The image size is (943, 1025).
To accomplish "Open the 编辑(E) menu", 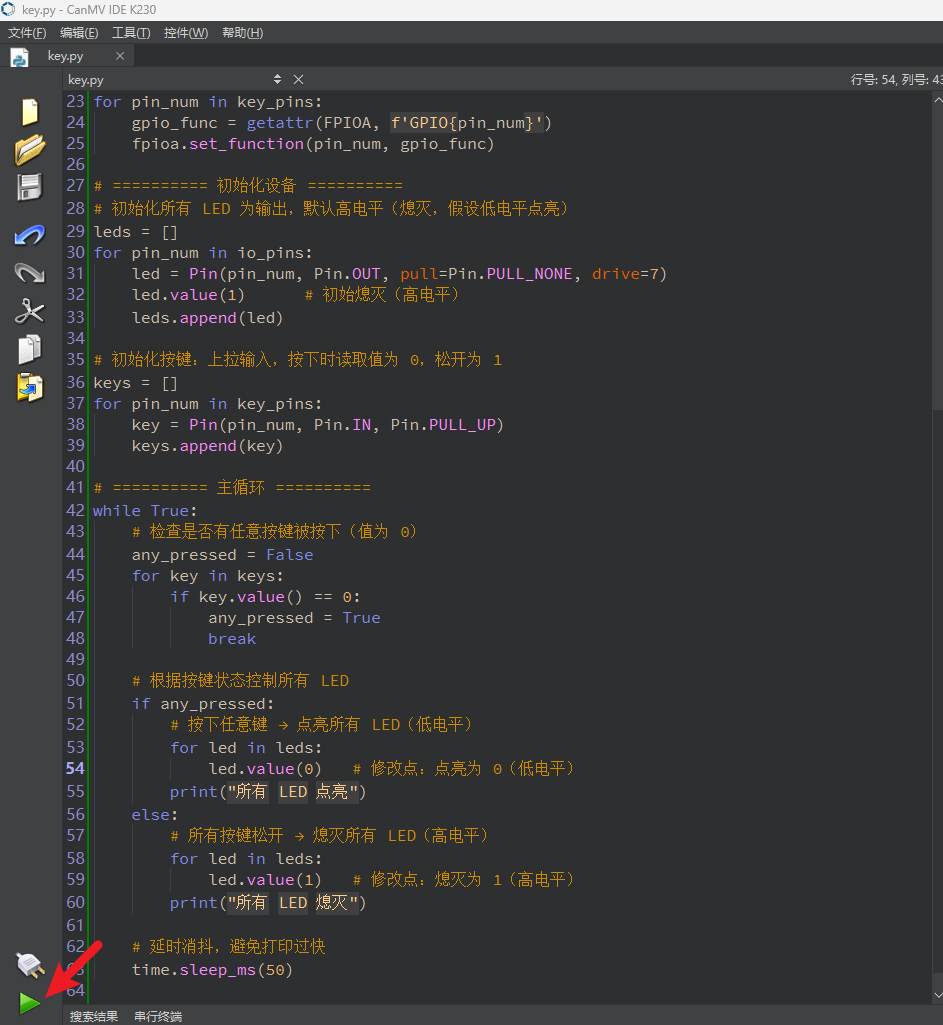I will 79,33.
